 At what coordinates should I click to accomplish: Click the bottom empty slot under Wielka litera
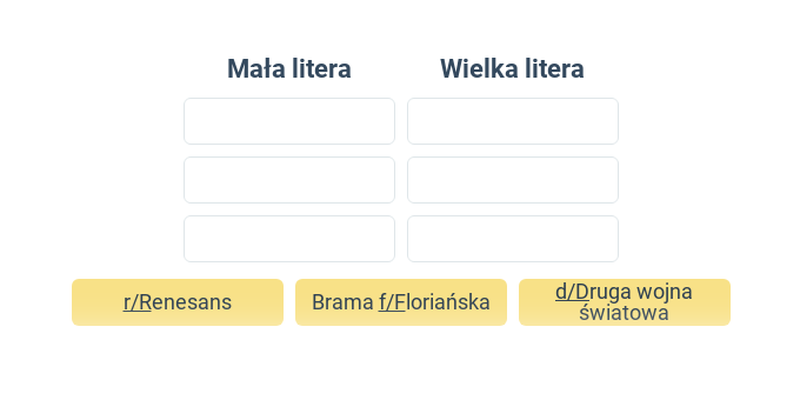513,238
